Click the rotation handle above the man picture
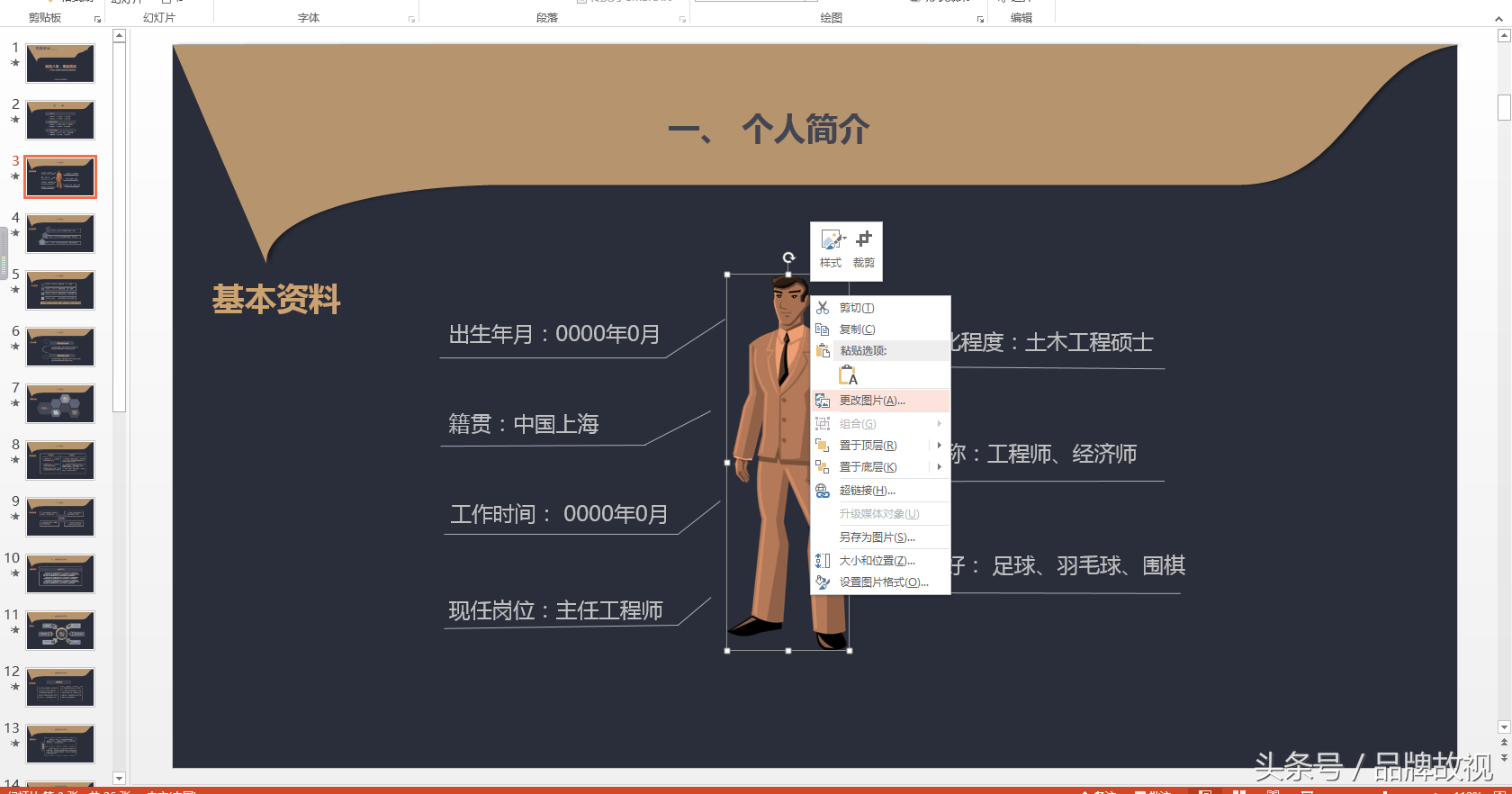 click(788, 258)
